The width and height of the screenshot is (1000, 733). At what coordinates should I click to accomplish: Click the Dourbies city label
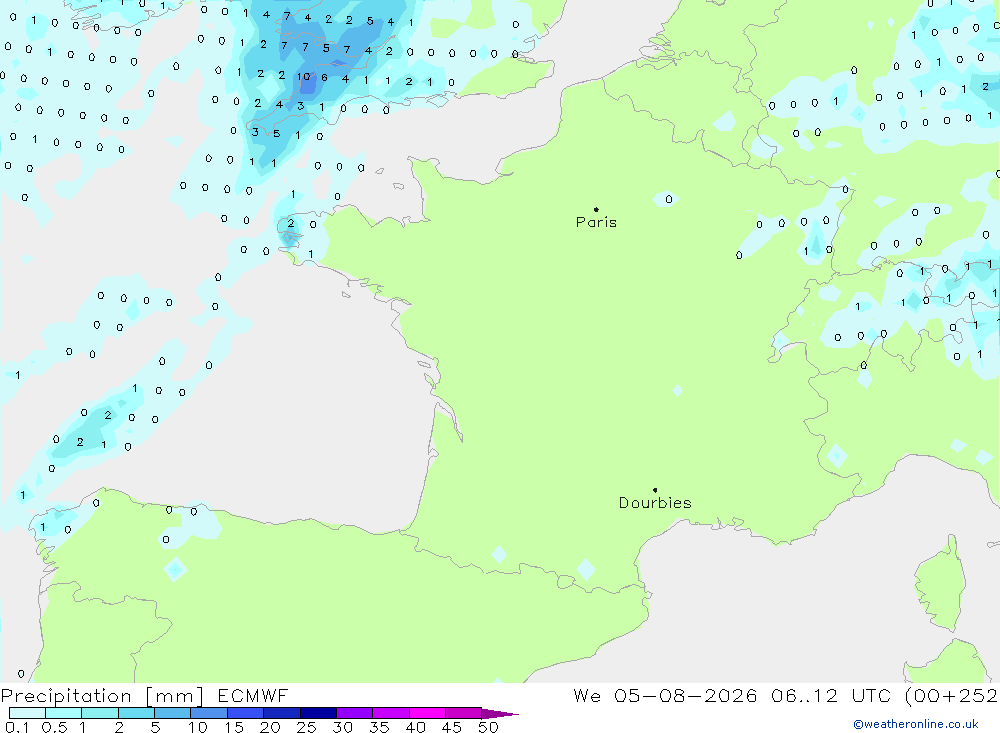point(655,503)
